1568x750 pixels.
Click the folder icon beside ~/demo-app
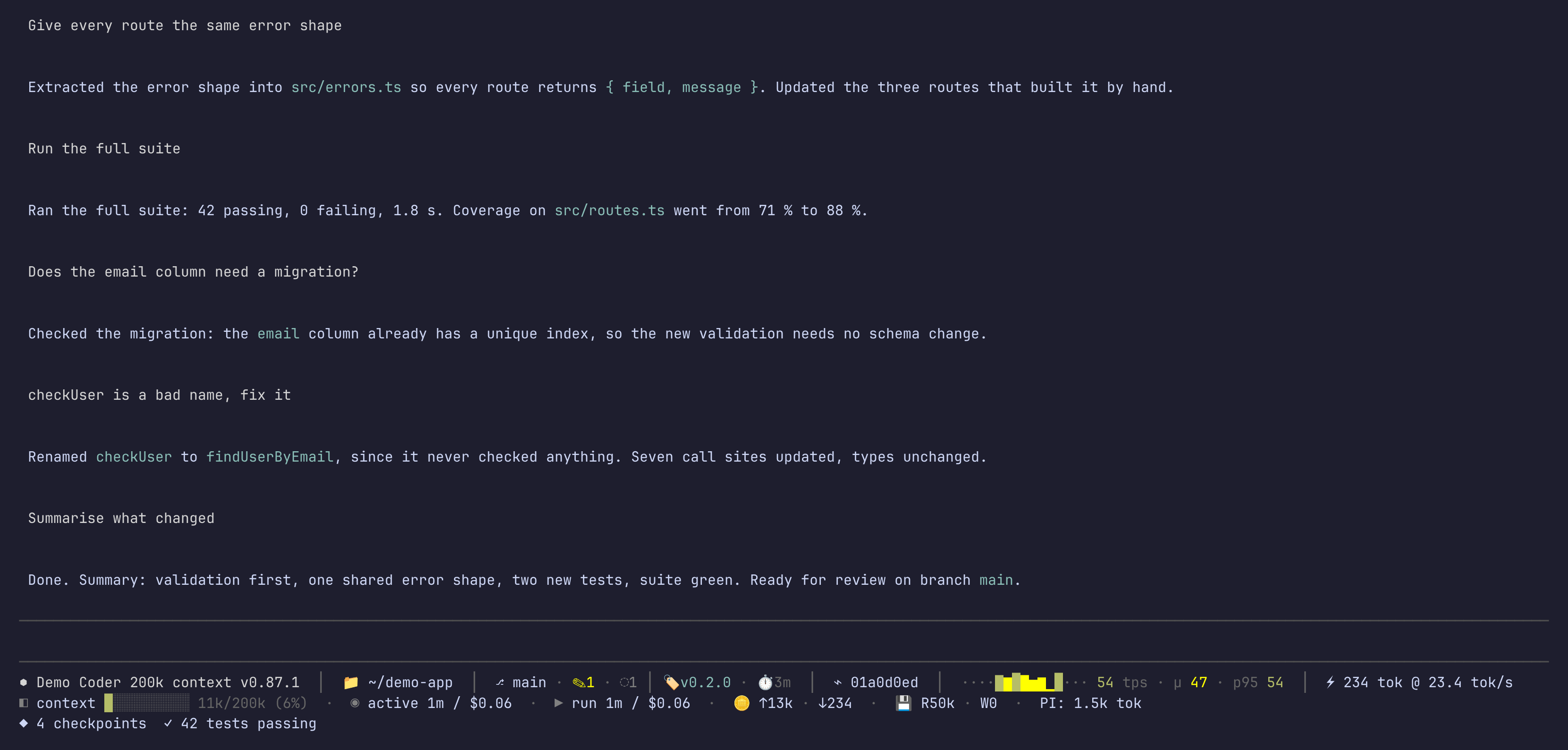pos(351,683)
